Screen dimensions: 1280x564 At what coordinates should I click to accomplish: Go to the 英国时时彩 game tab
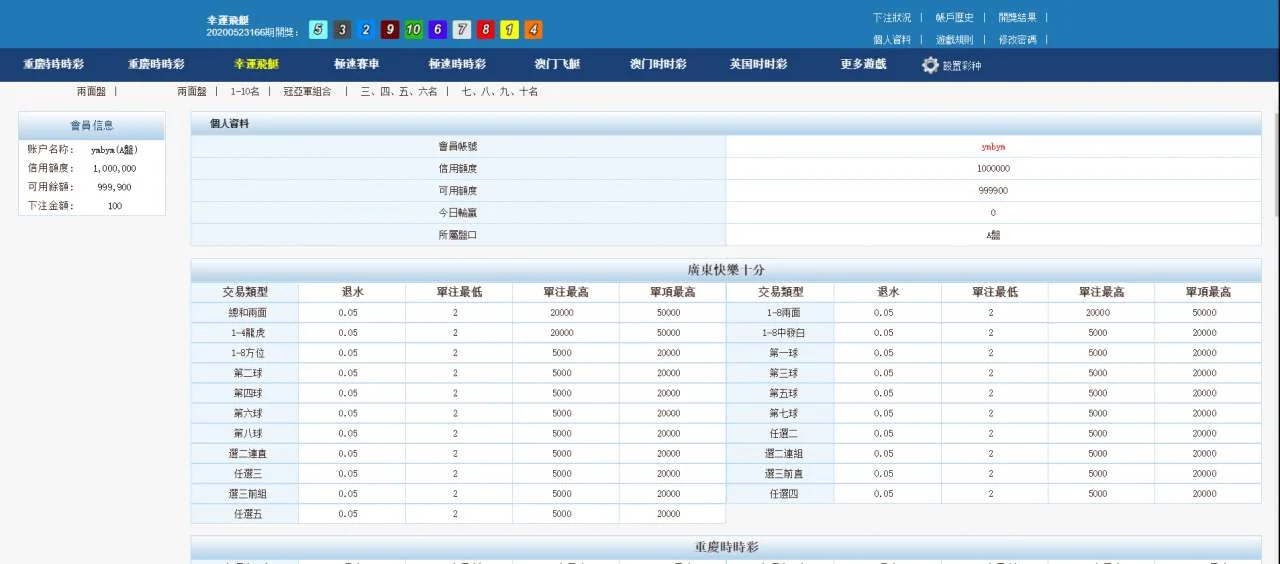(758, 64)
